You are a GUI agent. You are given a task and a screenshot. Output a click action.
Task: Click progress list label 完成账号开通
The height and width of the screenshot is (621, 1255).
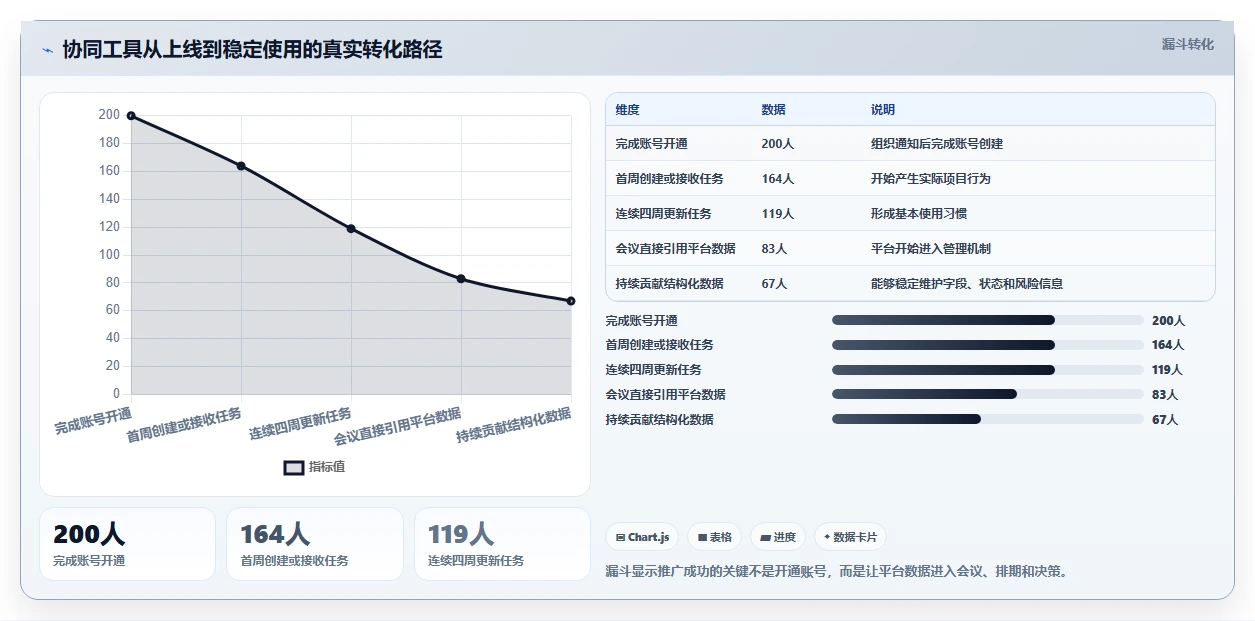[x=642, y=321]
